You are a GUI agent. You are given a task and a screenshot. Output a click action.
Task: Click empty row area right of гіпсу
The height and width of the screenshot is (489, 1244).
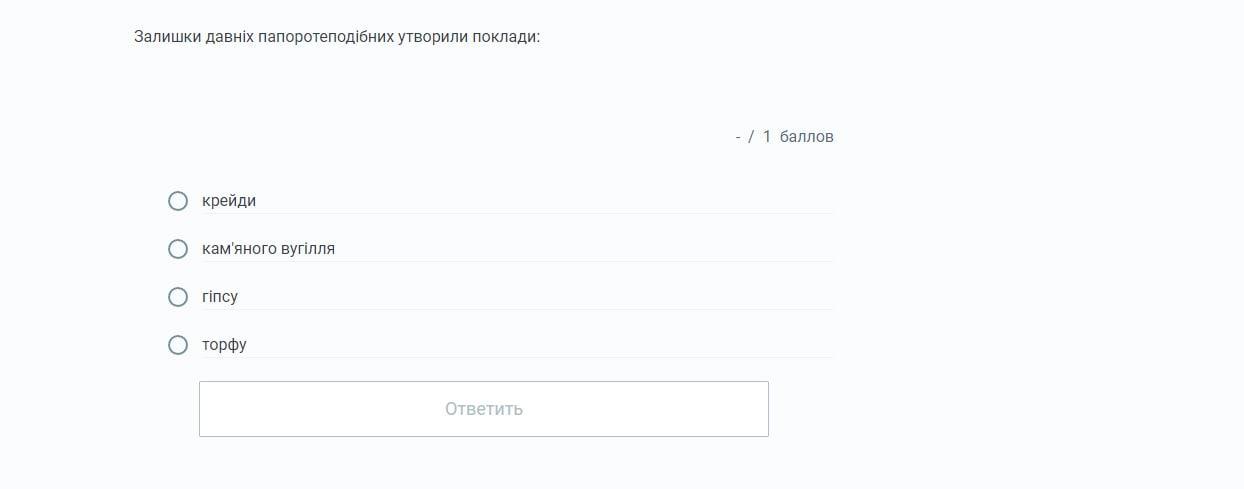coord(550,297)
